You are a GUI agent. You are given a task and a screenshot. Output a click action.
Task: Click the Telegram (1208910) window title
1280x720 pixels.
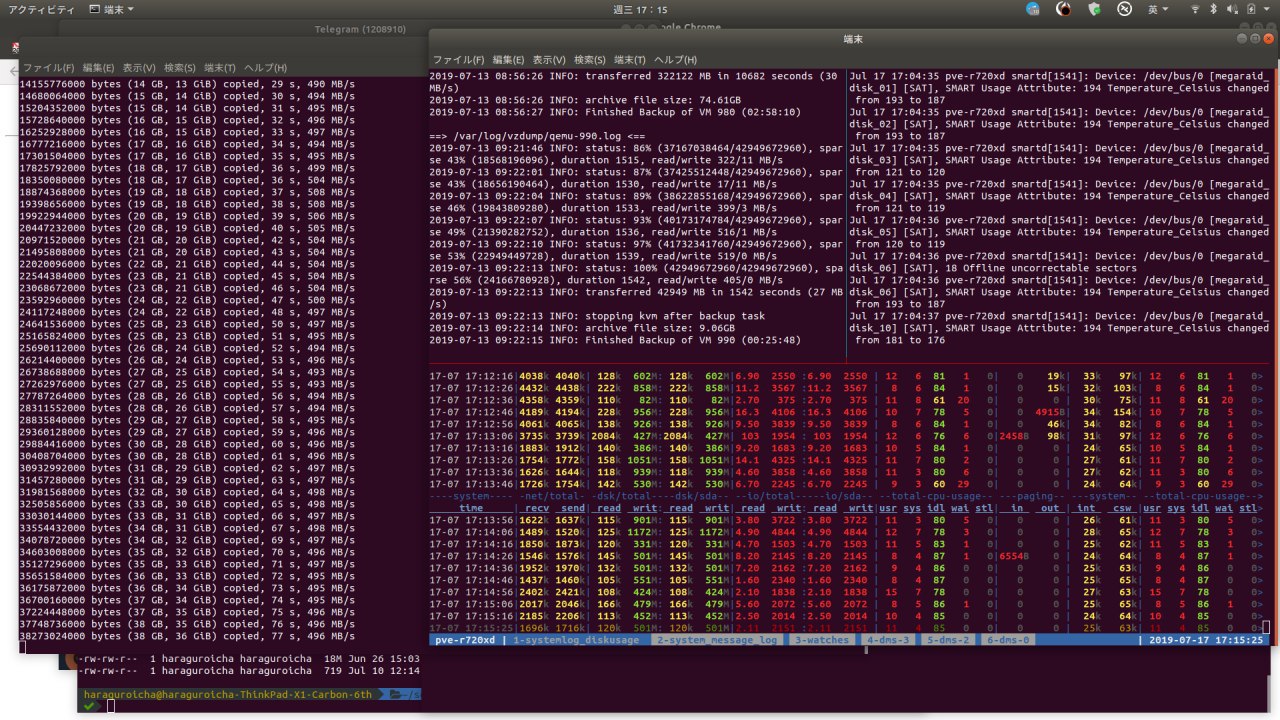359,30
